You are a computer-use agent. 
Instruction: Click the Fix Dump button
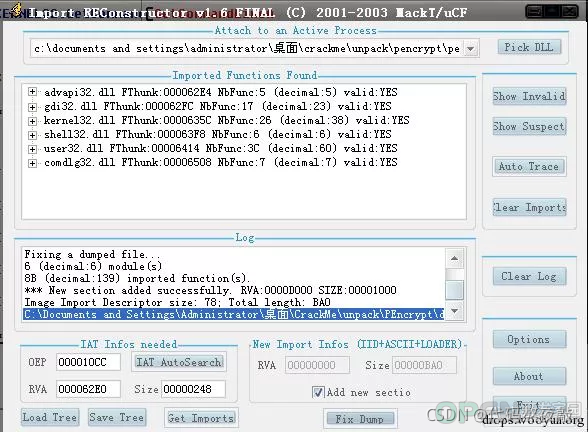(x=360, y=419)
